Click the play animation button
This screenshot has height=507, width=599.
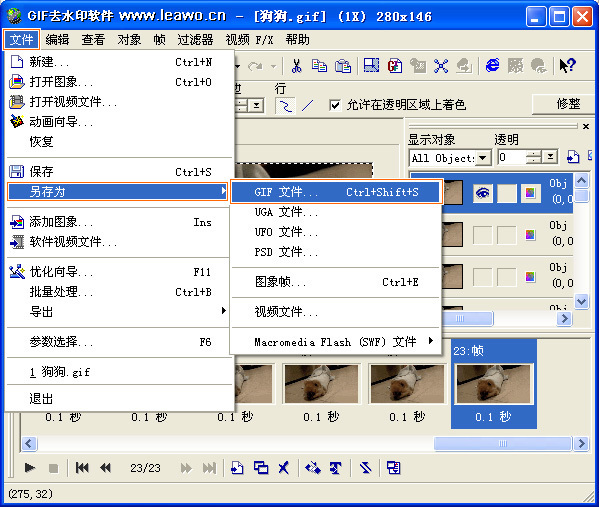30,468
